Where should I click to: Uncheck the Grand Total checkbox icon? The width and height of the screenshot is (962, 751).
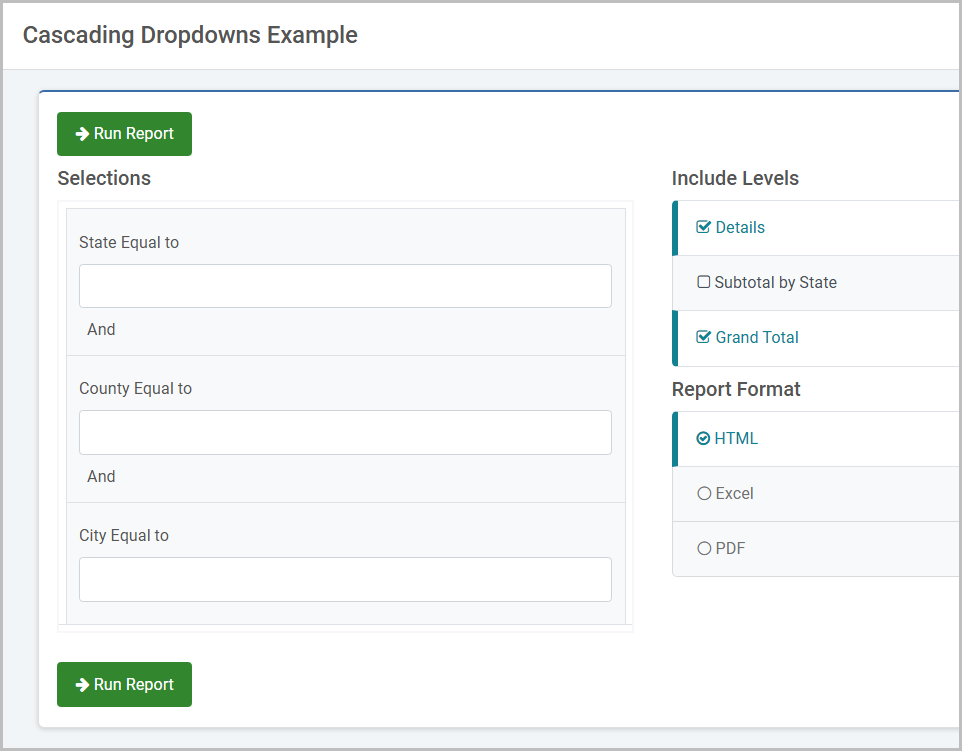pyautogui.click(x=703, y=337)
